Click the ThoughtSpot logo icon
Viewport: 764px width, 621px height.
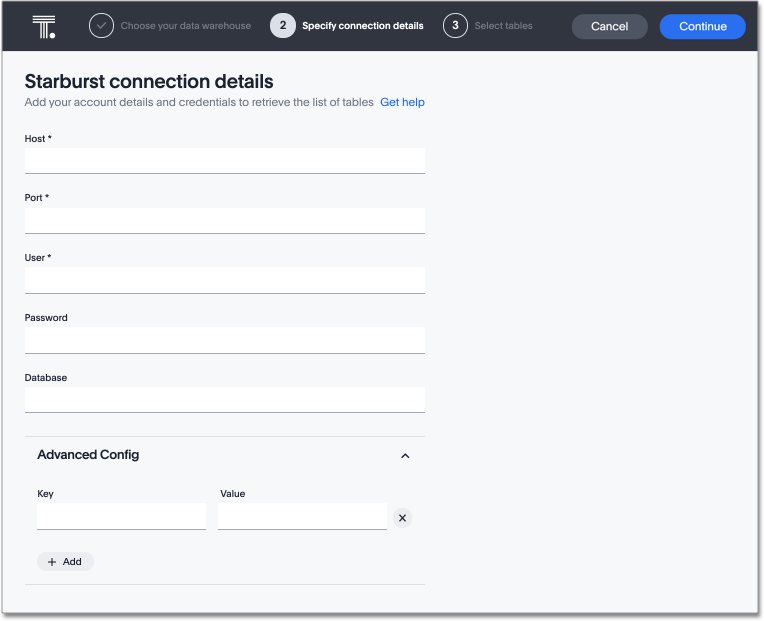pyautogui.click(x=43, y=26)
